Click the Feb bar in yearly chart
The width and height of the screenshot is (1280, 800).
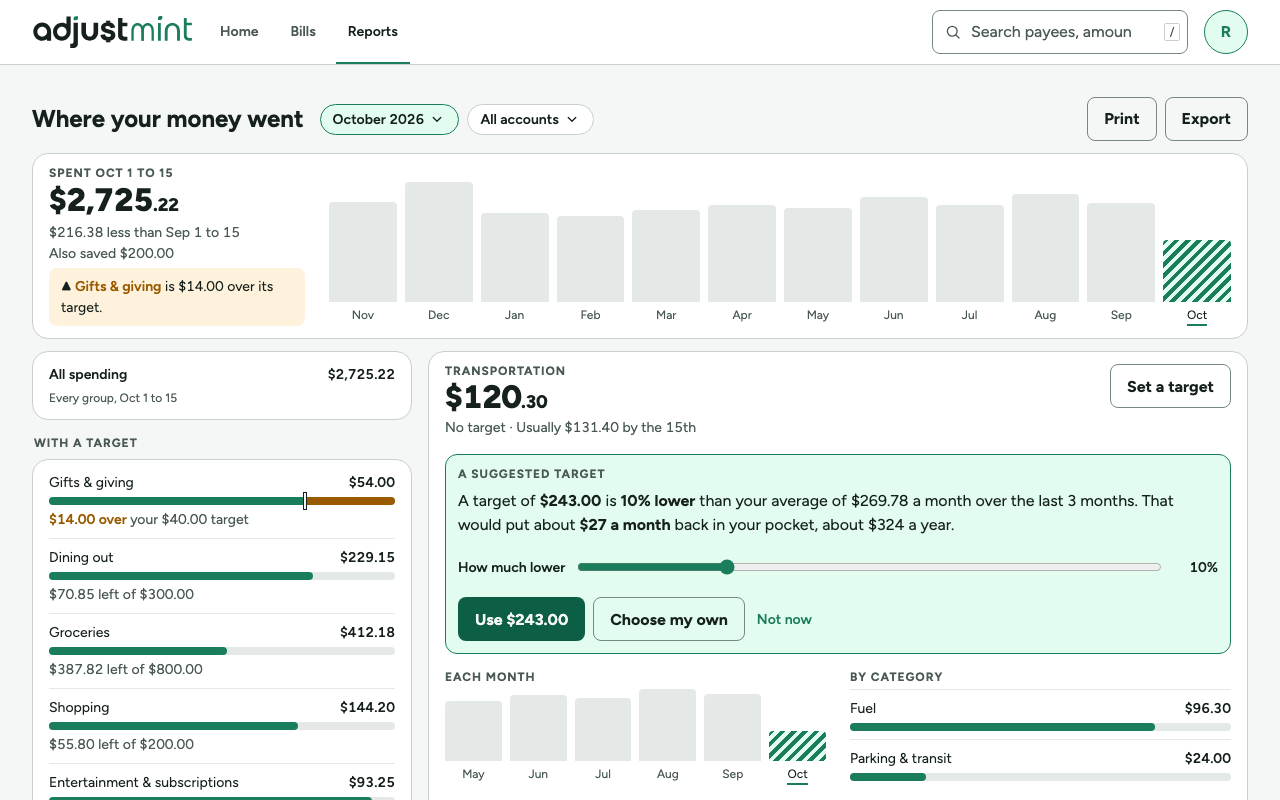(x=590, y=259)
